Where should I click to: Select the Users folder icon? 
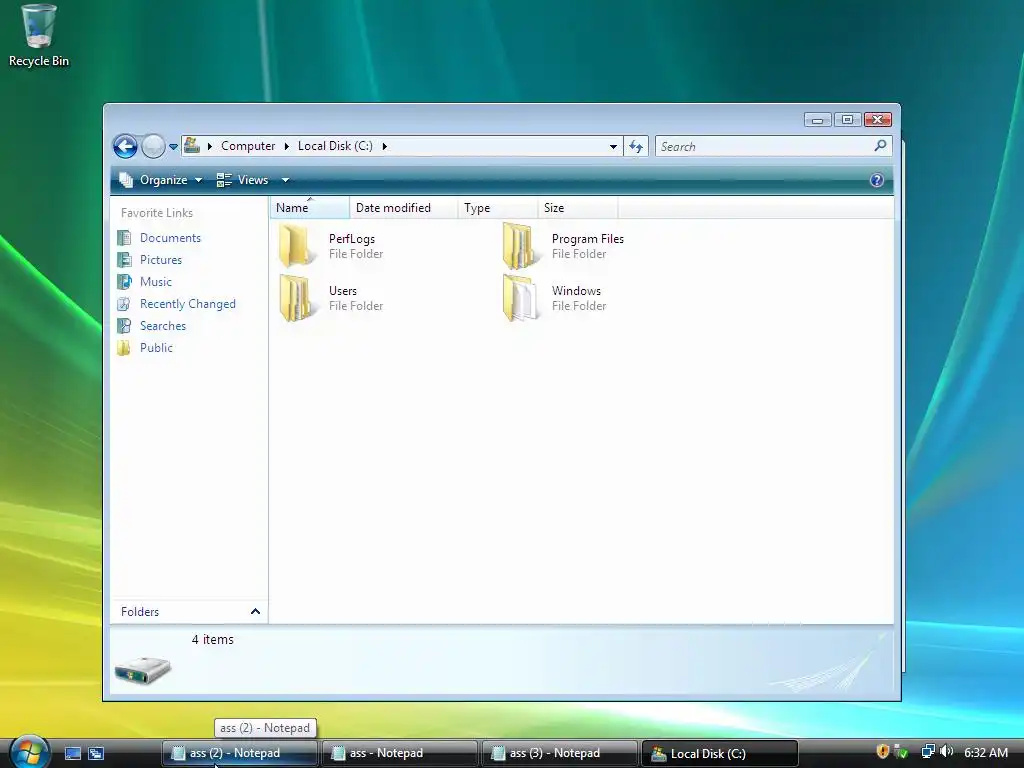pyautogui.click(x=297, y=298)
